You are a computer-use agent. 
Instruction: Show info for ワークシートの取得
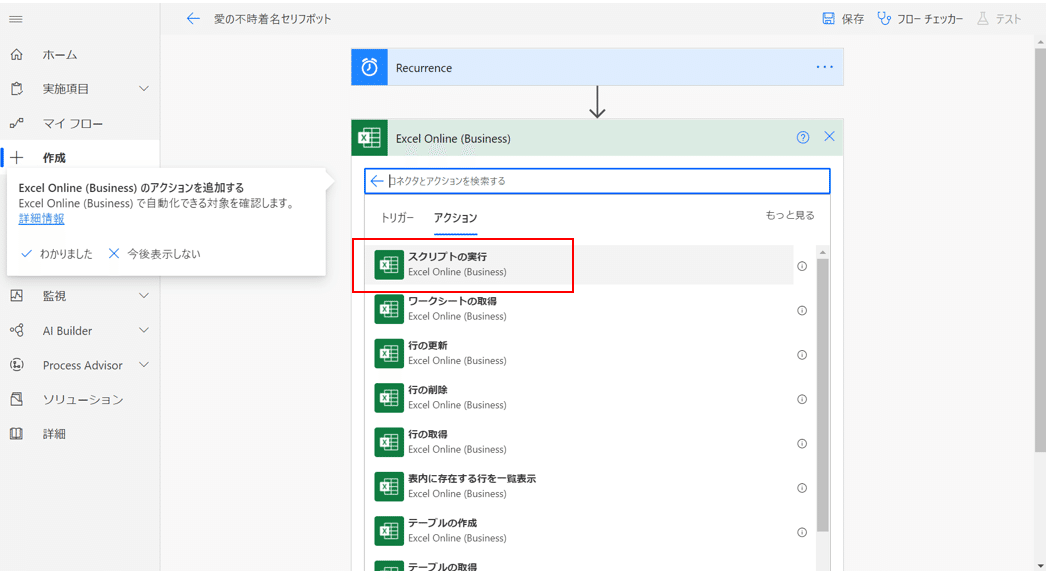coord(802,311)
